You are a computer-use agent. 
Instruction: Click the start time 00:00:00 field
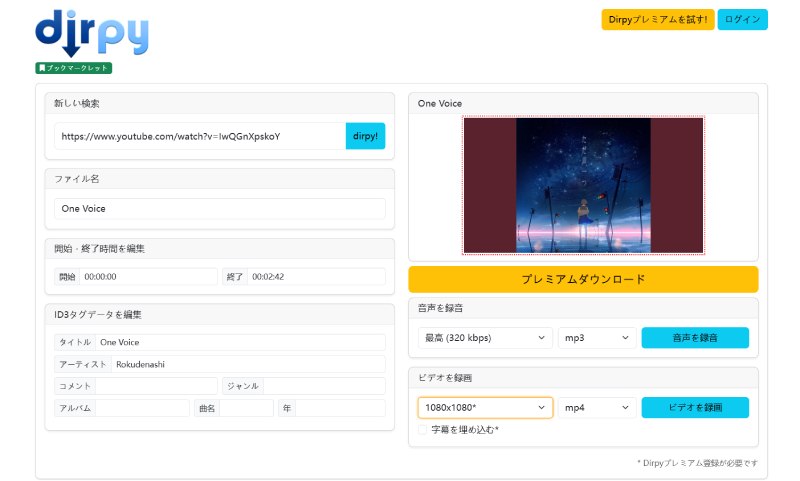click(x=148, y=276)
